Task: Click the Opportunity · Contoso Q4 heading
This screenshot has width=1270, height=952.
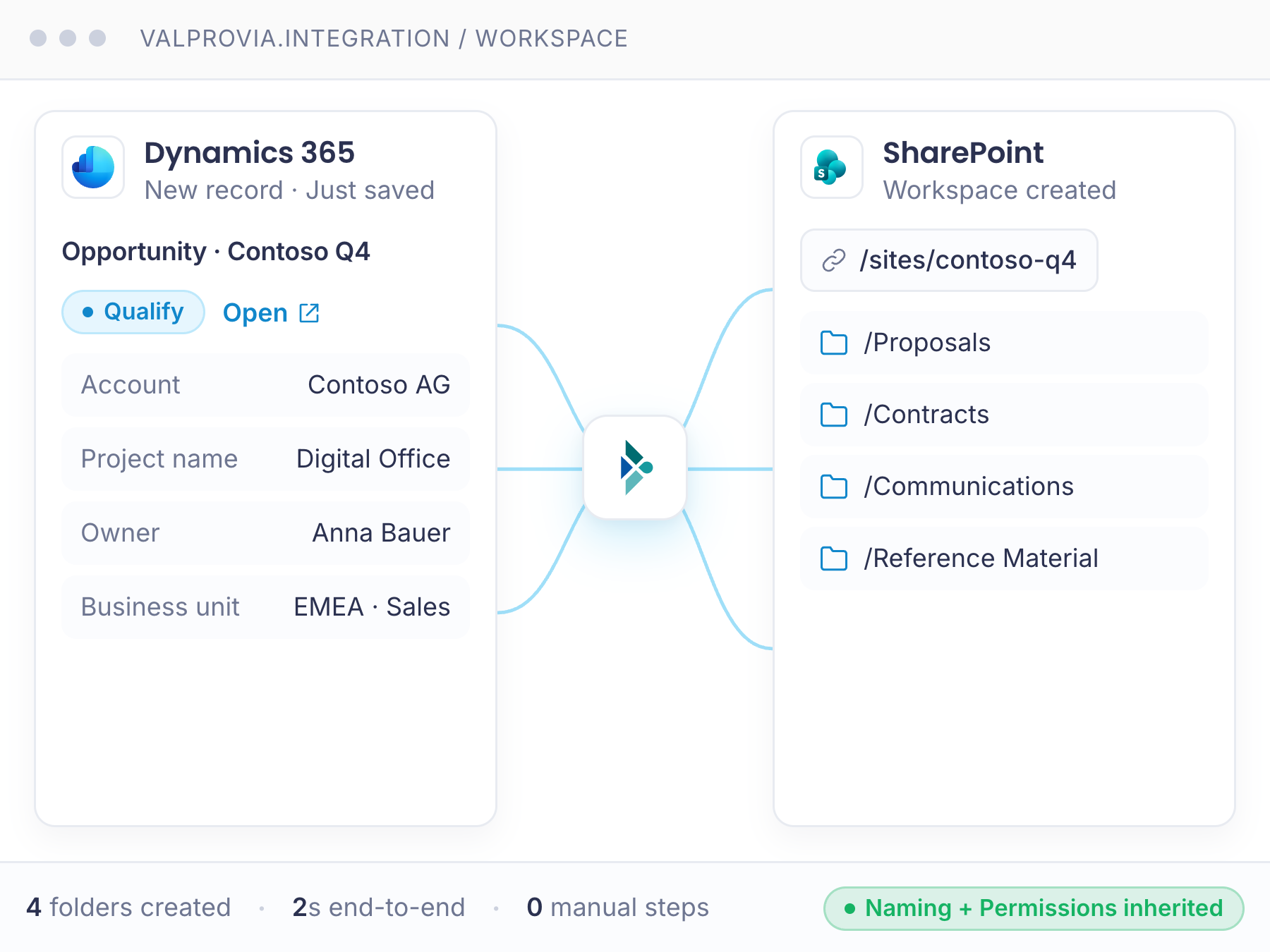Action: point(216,252)
